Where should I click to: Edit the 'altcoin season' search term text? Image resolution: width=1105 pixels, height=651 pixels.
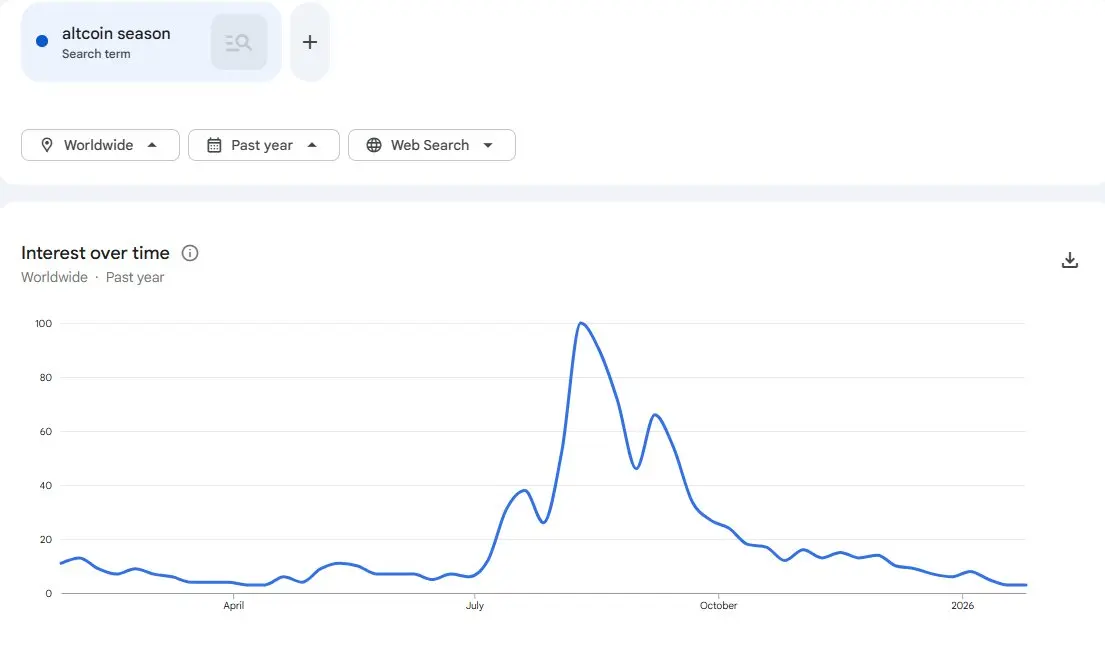coord(116,34)
